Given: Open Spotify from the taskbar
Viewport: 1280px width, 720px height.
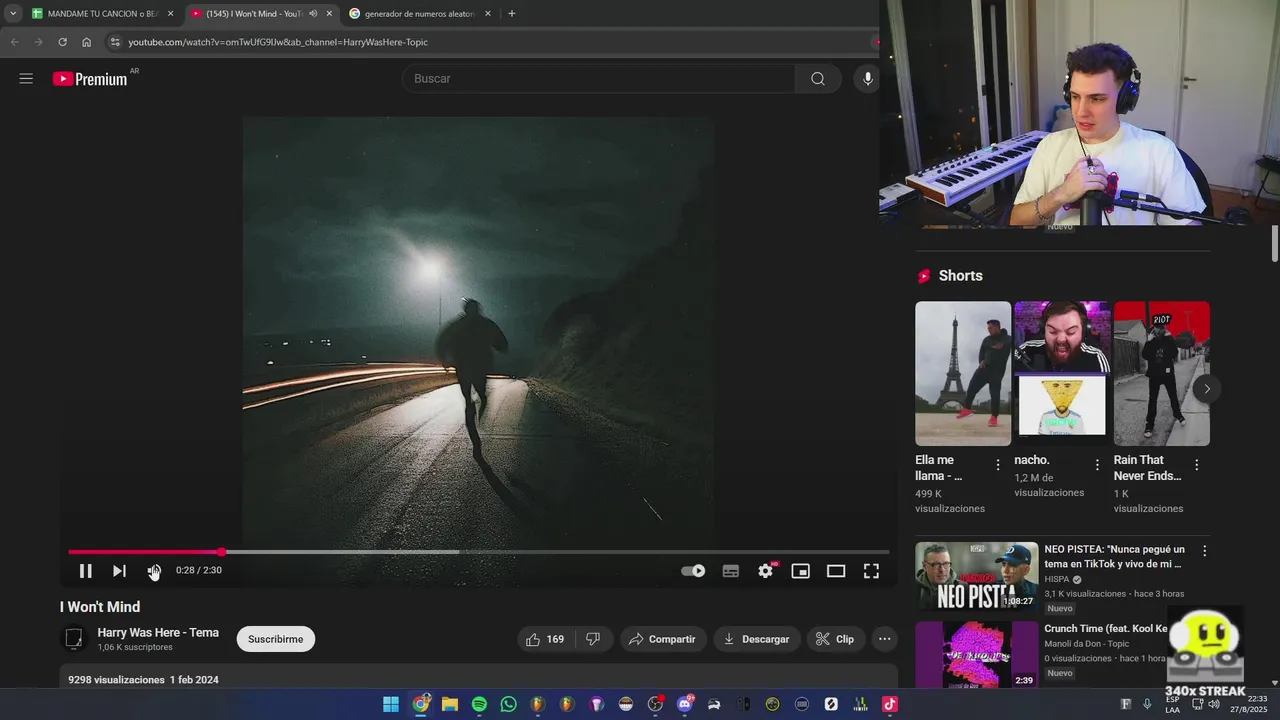Looking at the screenshot, I should coord(479,704).
